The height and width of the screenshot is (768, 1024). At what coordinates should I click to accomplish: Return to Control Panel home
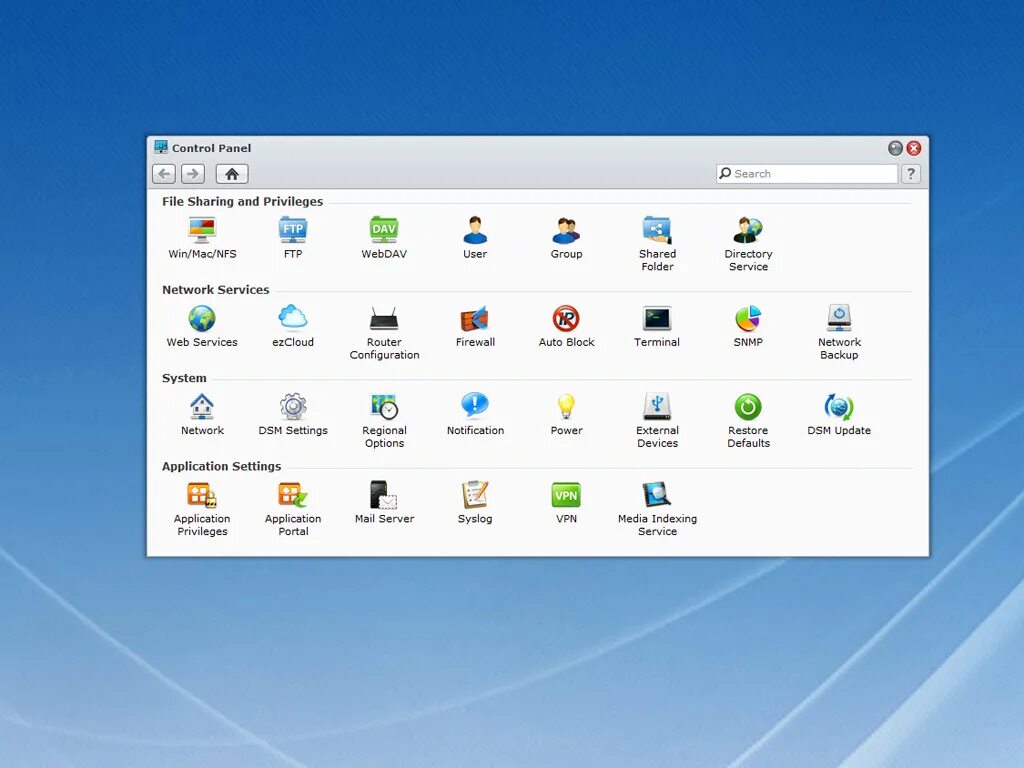(x=232, y=174)
